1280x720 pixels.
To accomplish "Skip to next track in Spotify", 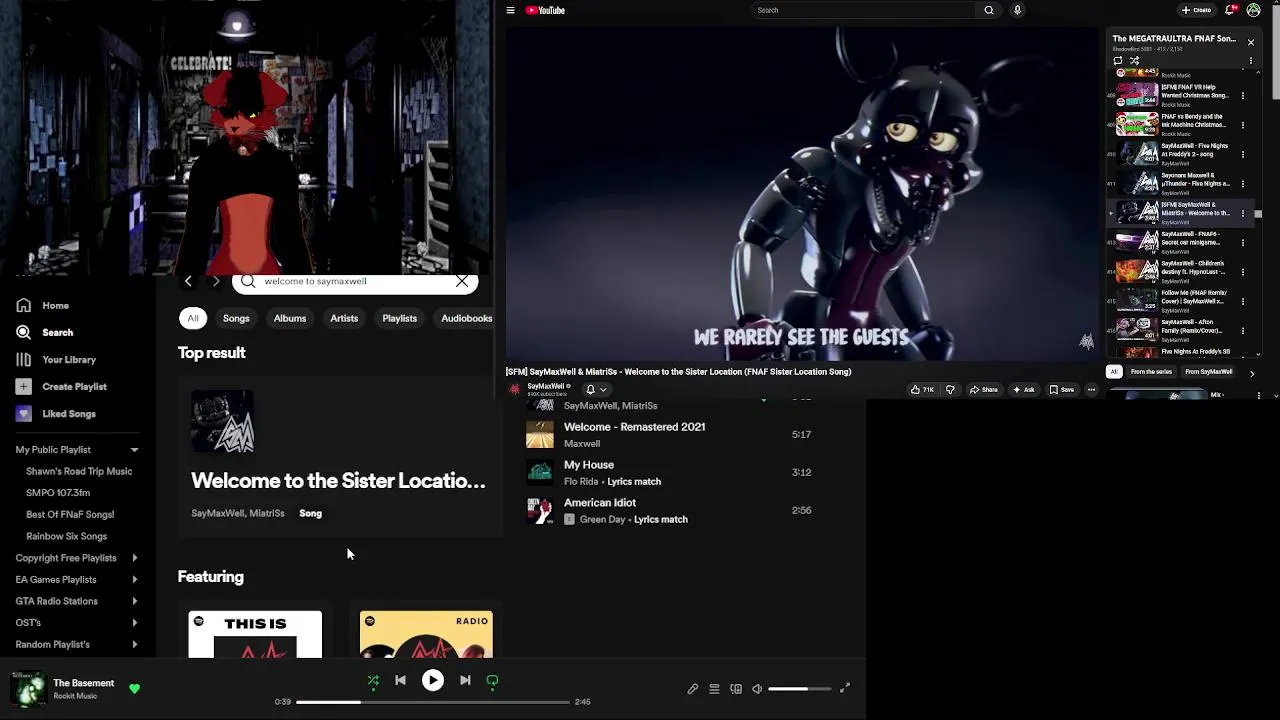I will click(x=465, y=680).
